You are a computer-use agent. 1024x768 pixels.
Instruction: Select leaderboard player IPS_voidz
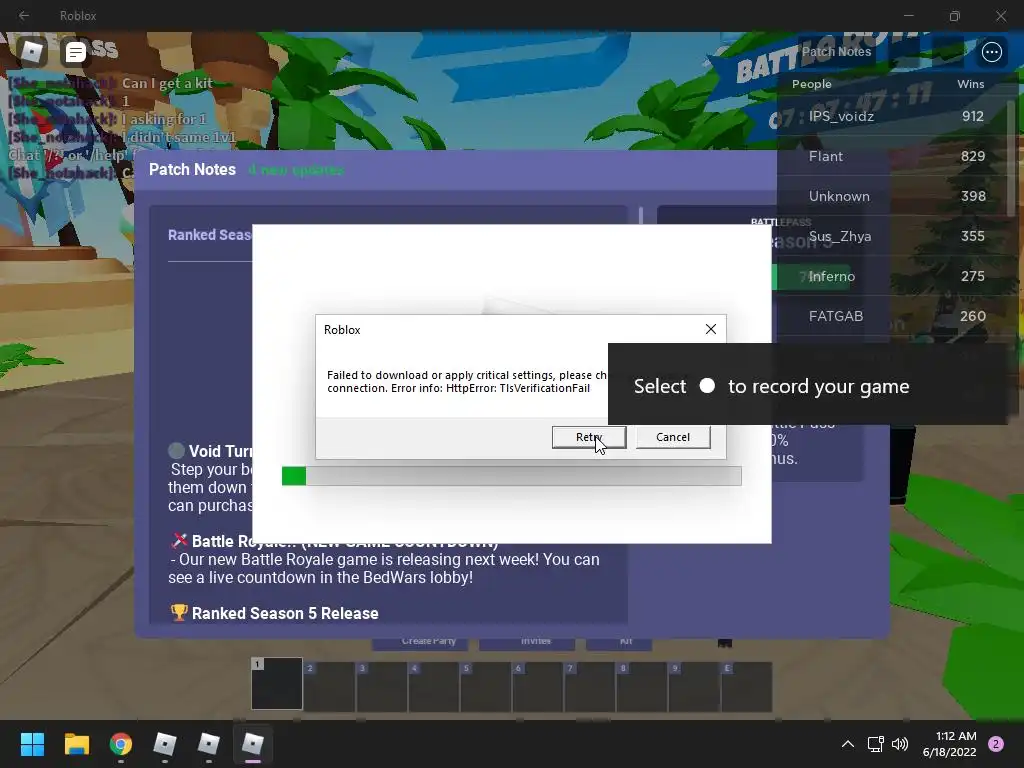[x=841, y=116]
